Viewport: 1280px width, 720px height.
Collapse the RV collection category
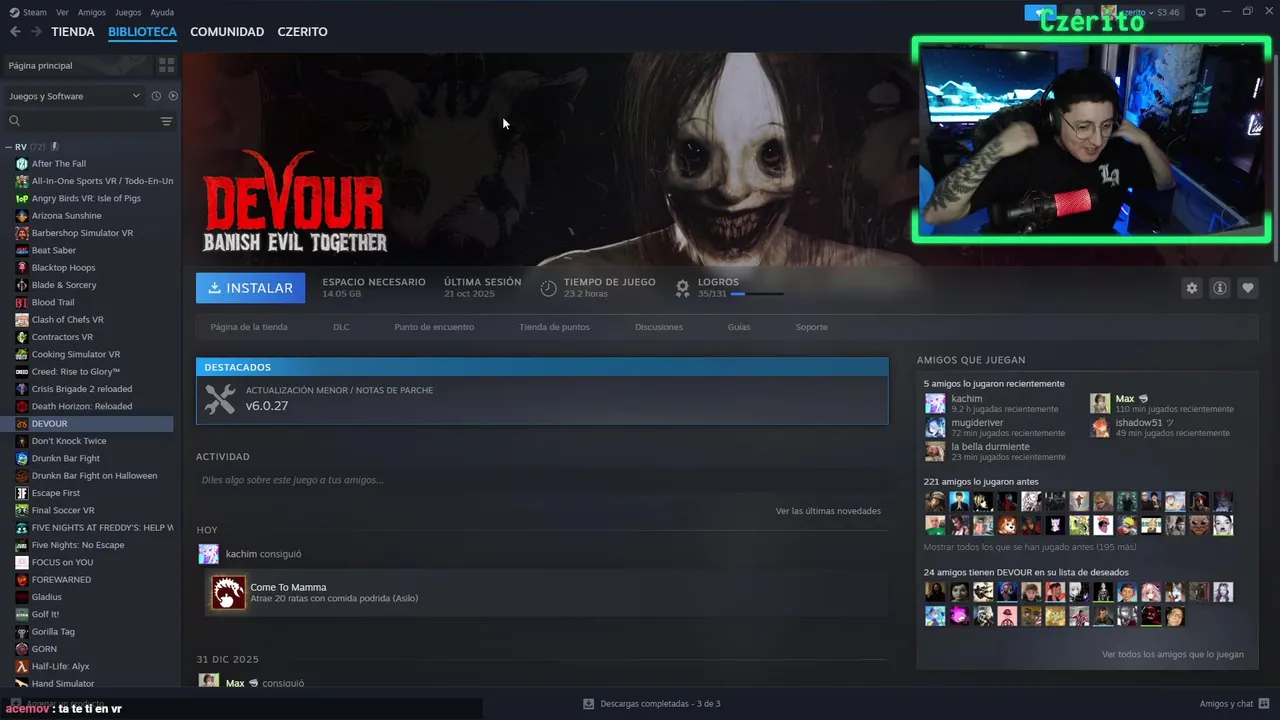pos(9,147)
